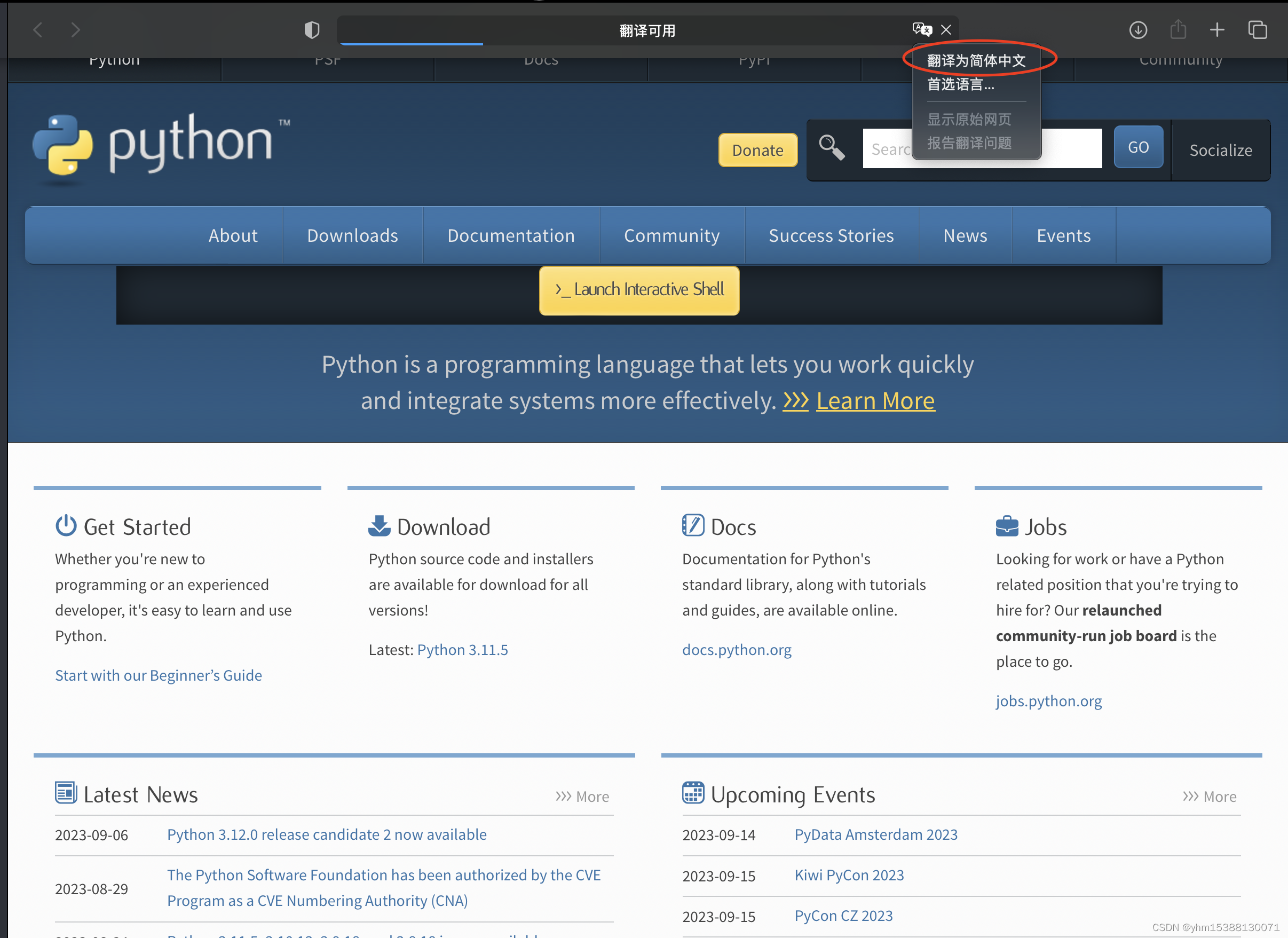Open the News navigation menu
This screenshot has height=938, width=1288.
click(x=966, y=235)
